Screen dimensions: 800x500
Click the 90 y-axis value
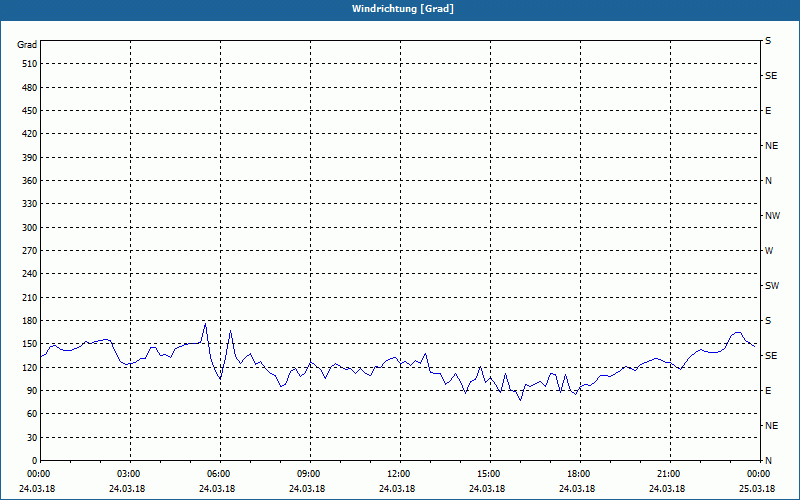[32, 391]
